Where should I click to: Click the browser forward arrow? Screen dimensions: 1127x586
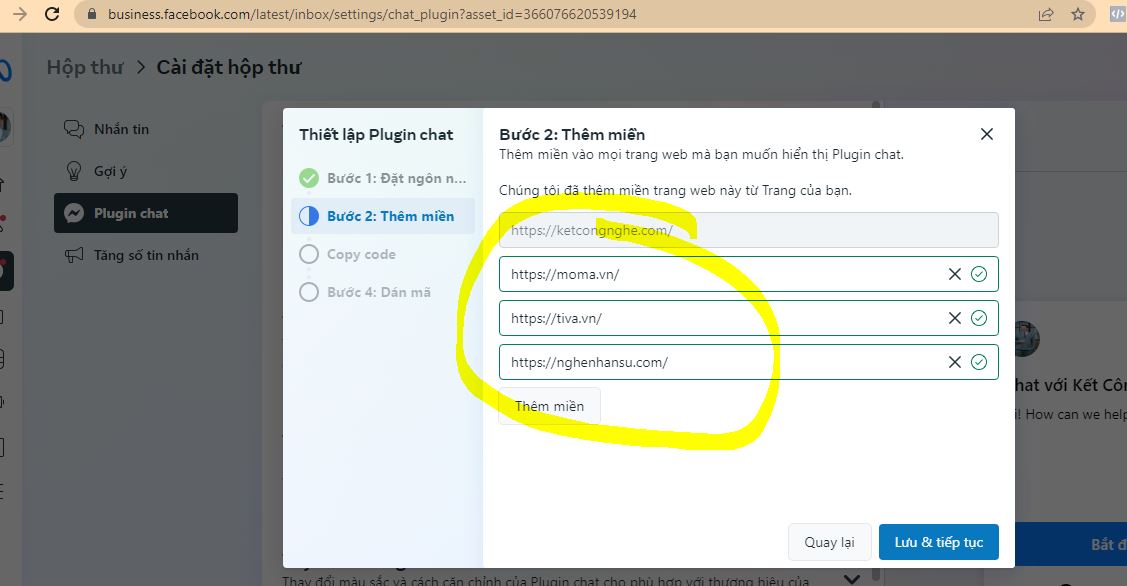19,14
